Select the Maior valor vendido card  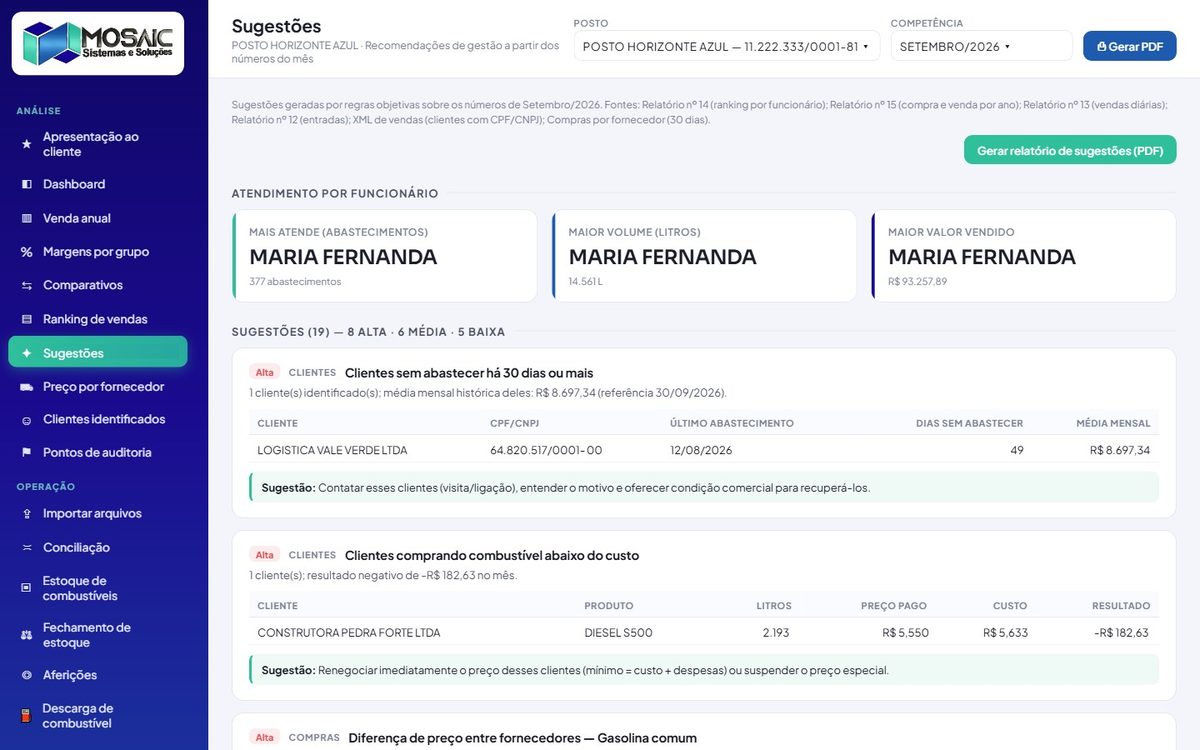coord(1024,256)
